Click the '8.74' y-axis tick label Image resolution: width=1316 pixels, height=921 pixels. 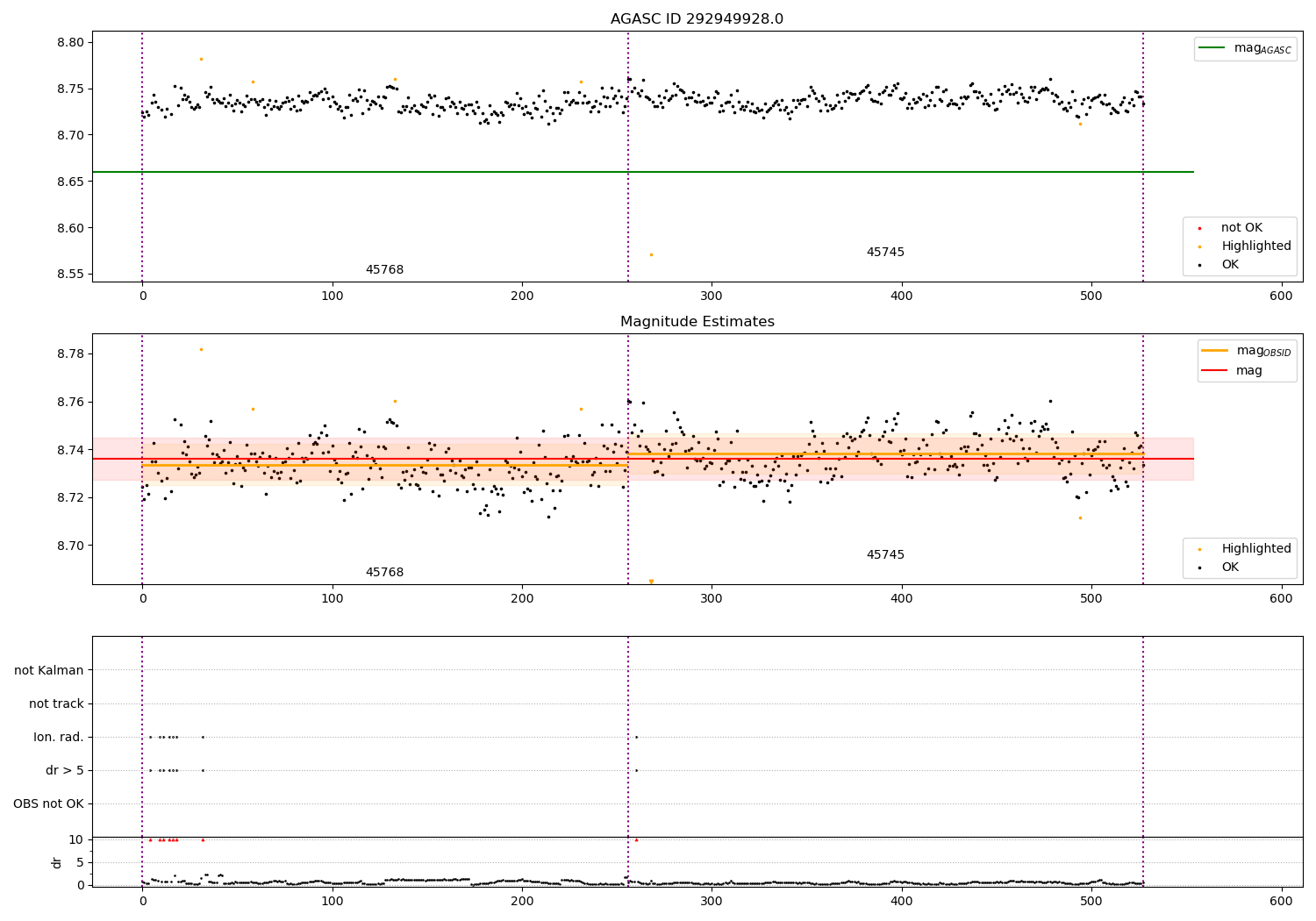70,450
